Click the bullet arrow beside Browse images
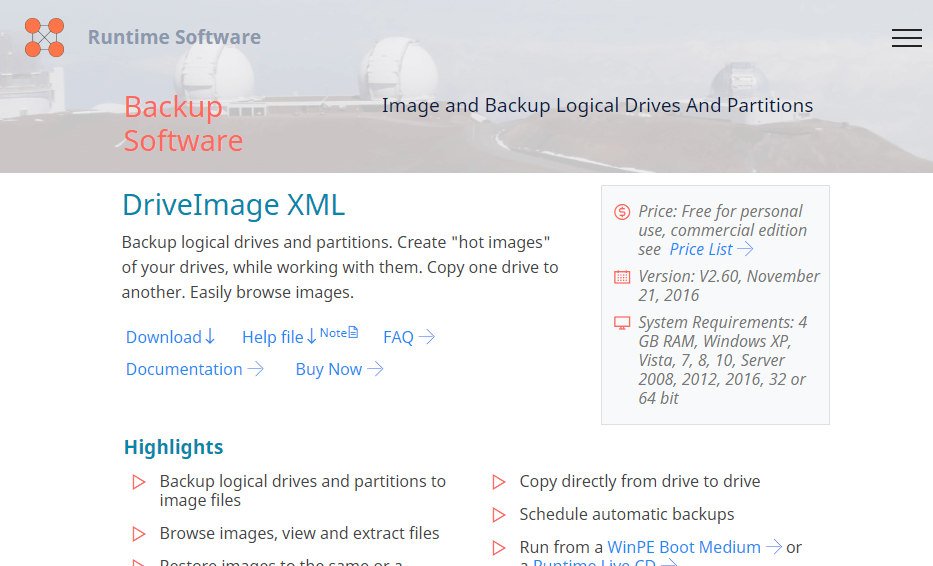The image size is (933, 566). click(x=139, y=534)
